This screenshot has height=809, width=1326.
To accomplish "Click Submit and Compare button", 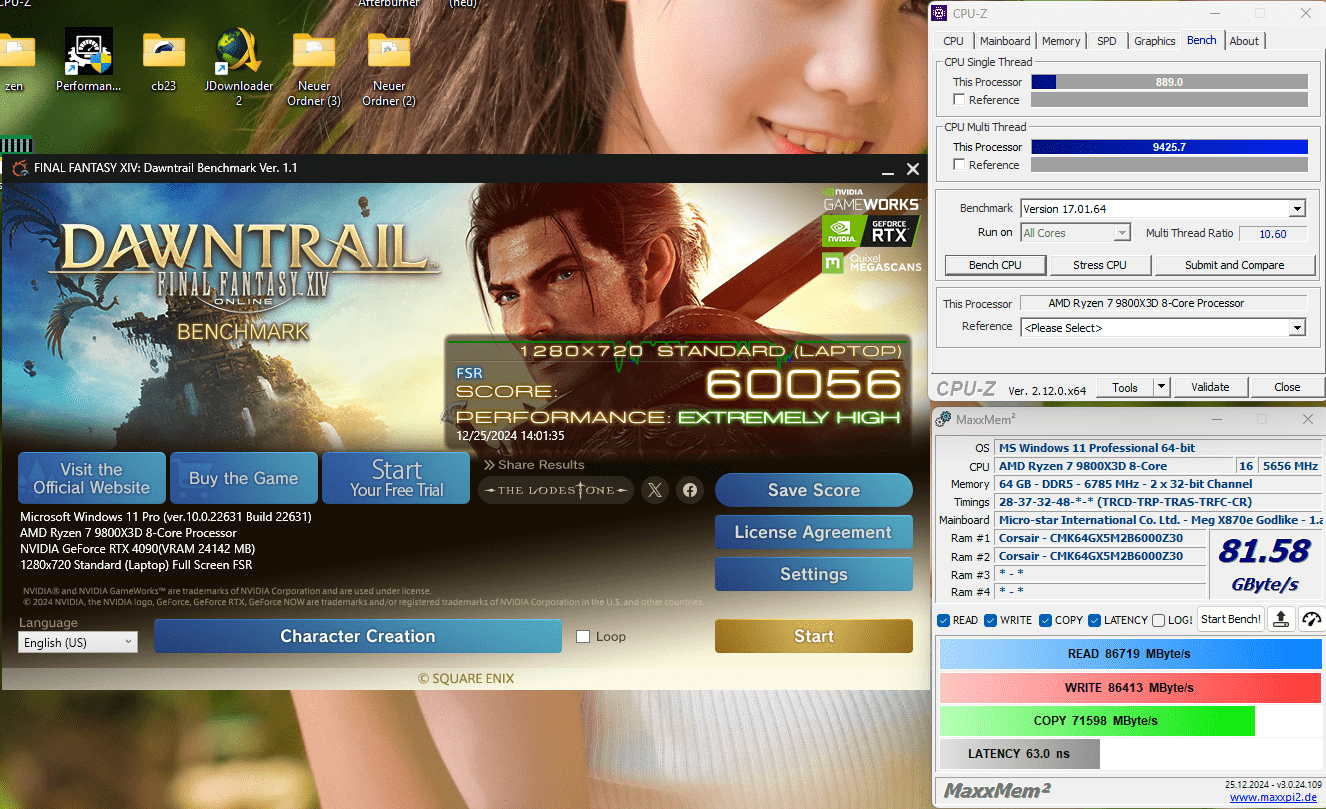I will coord(1234,265).
